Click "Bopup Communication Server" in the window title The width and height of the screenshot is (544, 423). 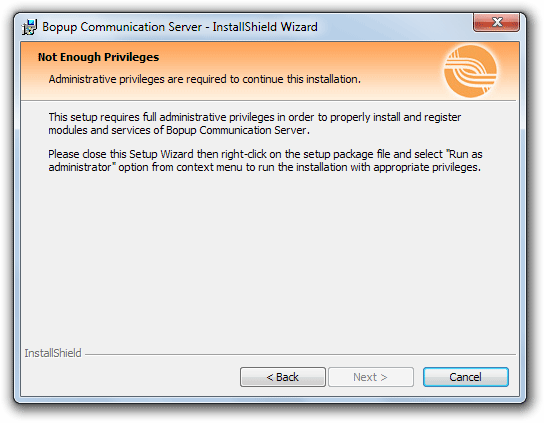point(122,27)
